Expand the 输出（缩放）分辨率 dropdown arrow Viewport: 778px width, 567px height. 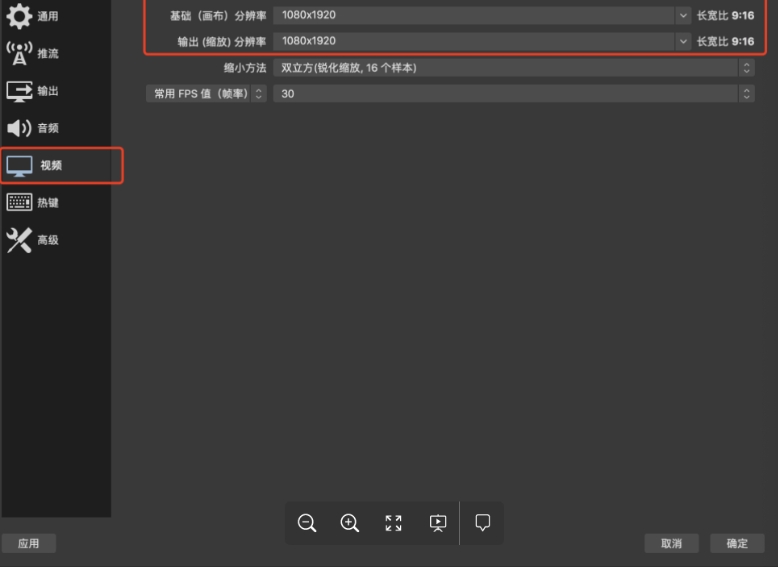point(683,41)
